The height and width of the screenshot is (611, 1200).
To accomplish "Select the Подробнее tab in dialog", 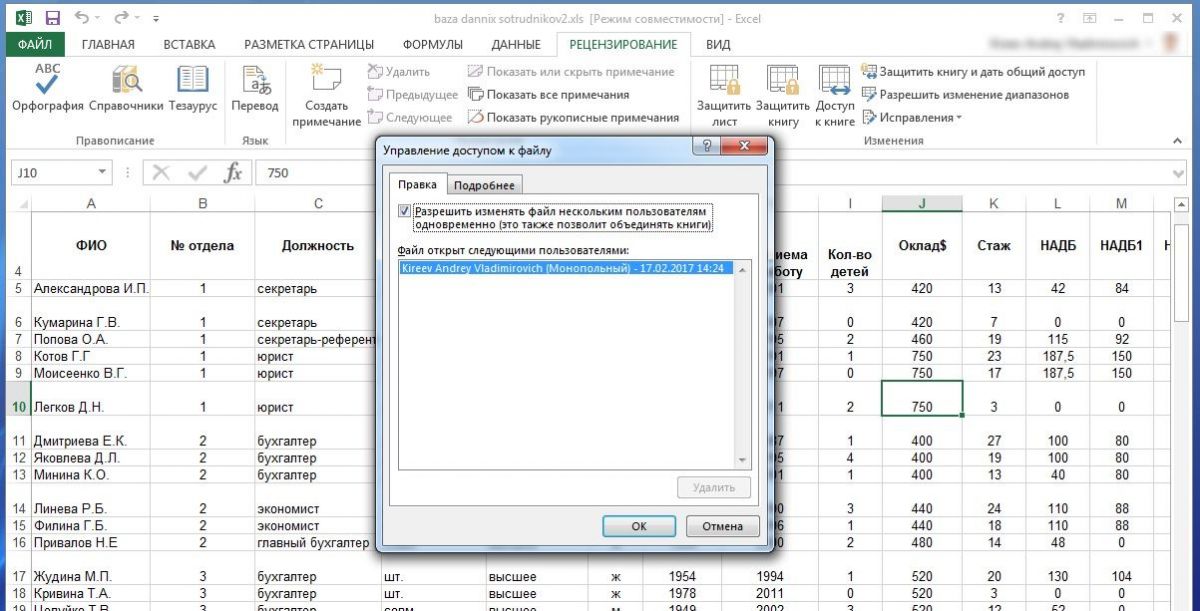I will point(484,185).
